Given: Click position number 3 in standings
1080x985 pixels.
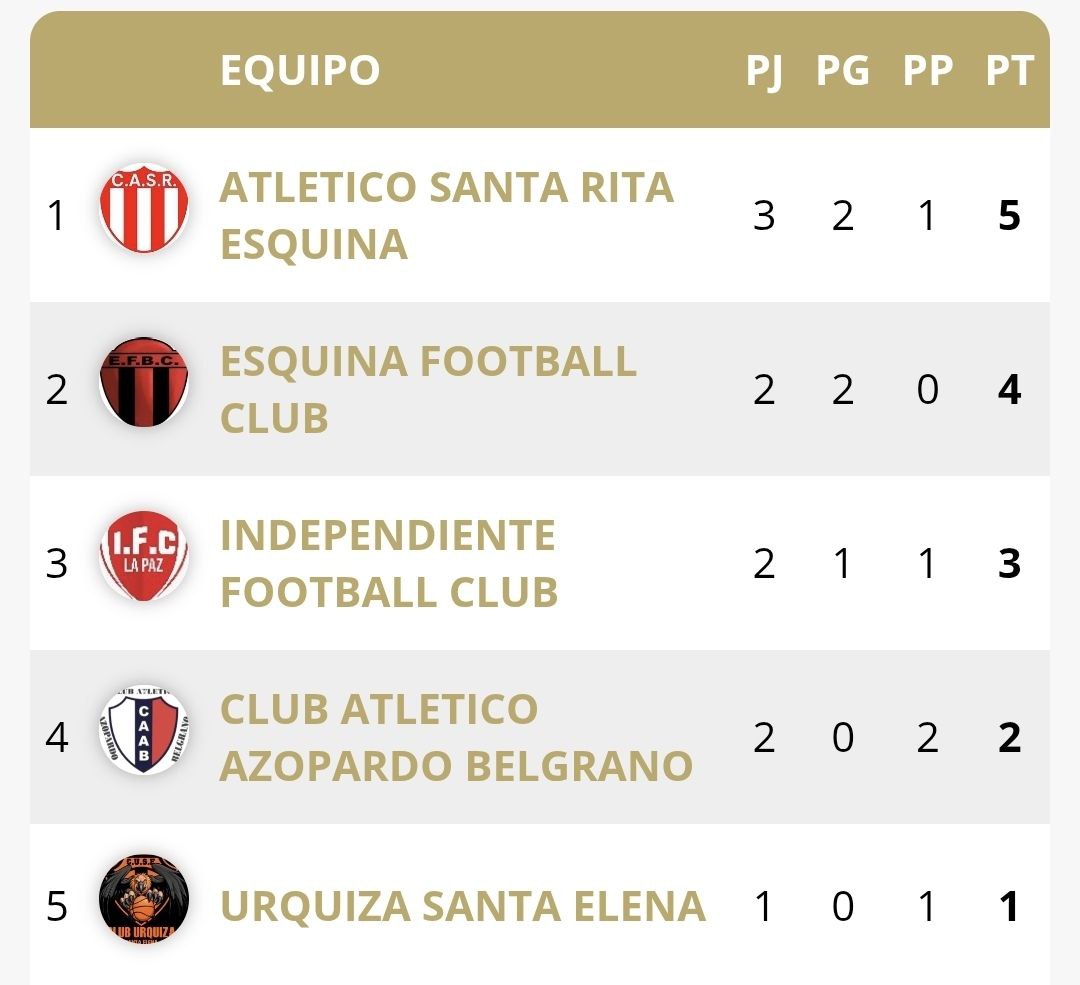Looking at the screenshot, I should 57,563.
